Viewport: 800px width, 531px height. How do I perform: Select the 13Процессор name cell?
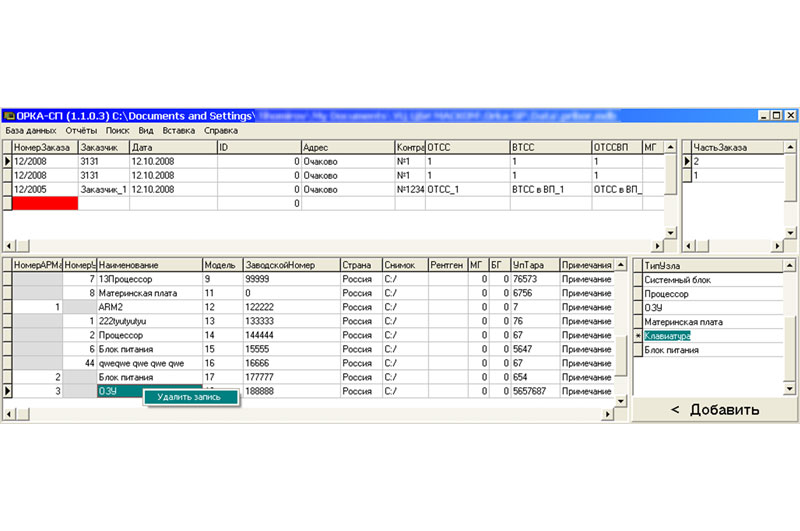(149, 279)
